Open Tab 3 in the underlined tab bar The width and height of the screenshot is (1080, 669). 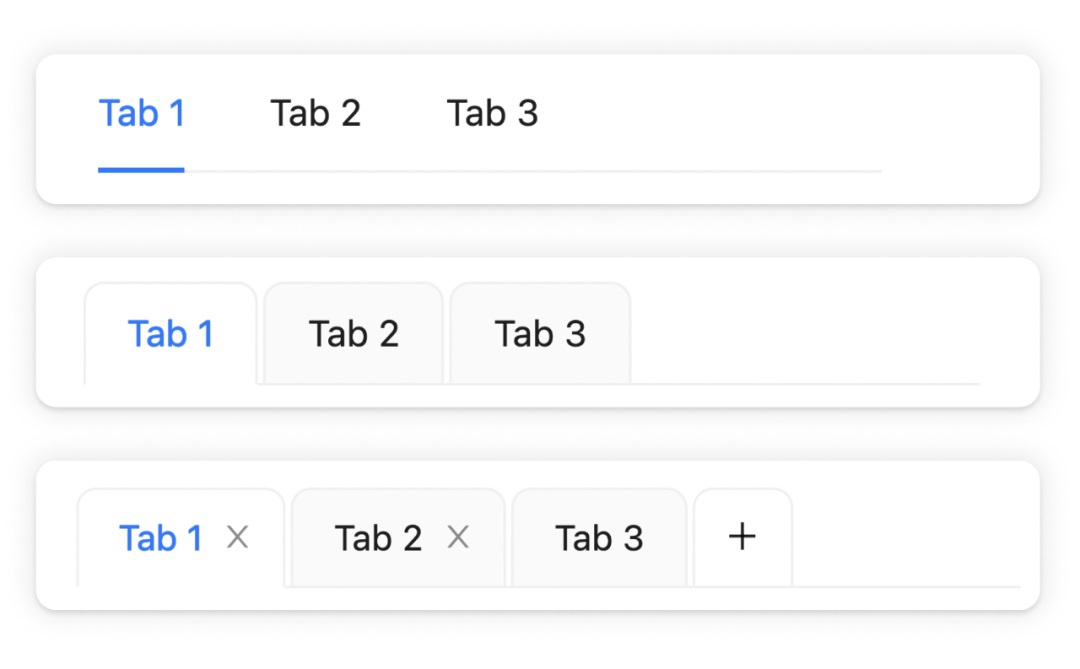pos(492,114)
